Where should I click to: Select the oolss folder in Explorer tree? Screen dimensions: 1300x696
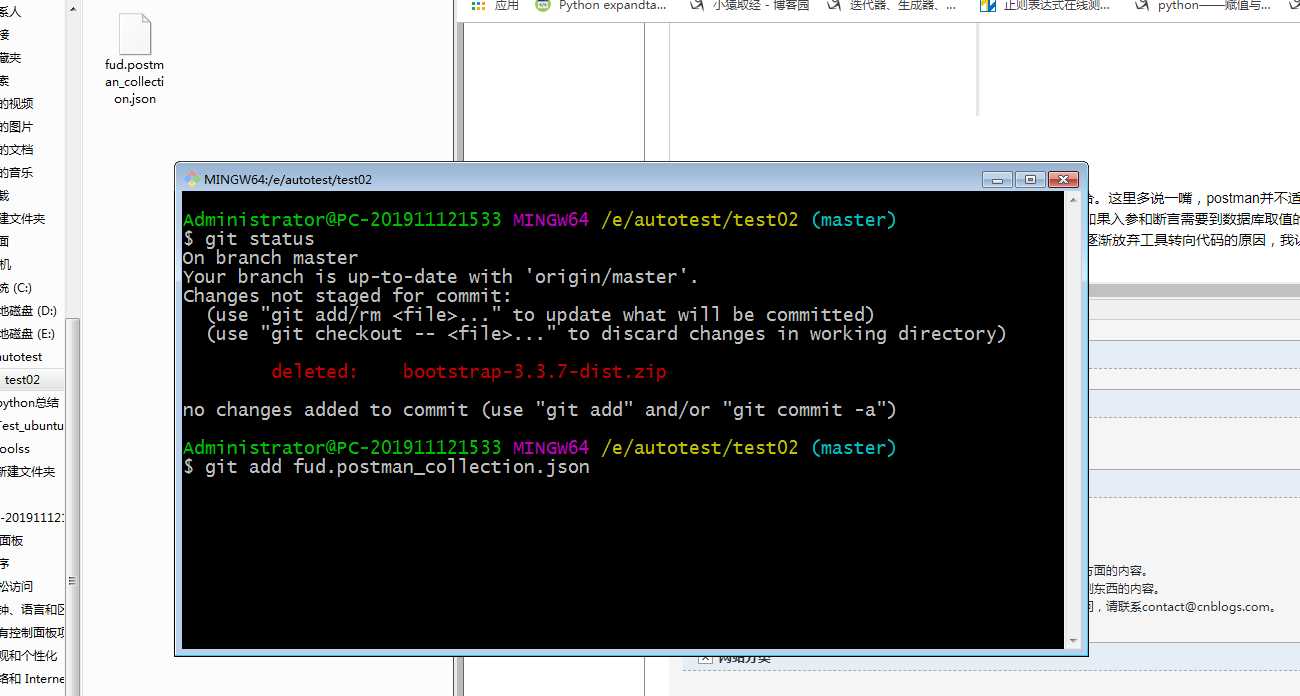pyautogui.click(x=15, y=449)
